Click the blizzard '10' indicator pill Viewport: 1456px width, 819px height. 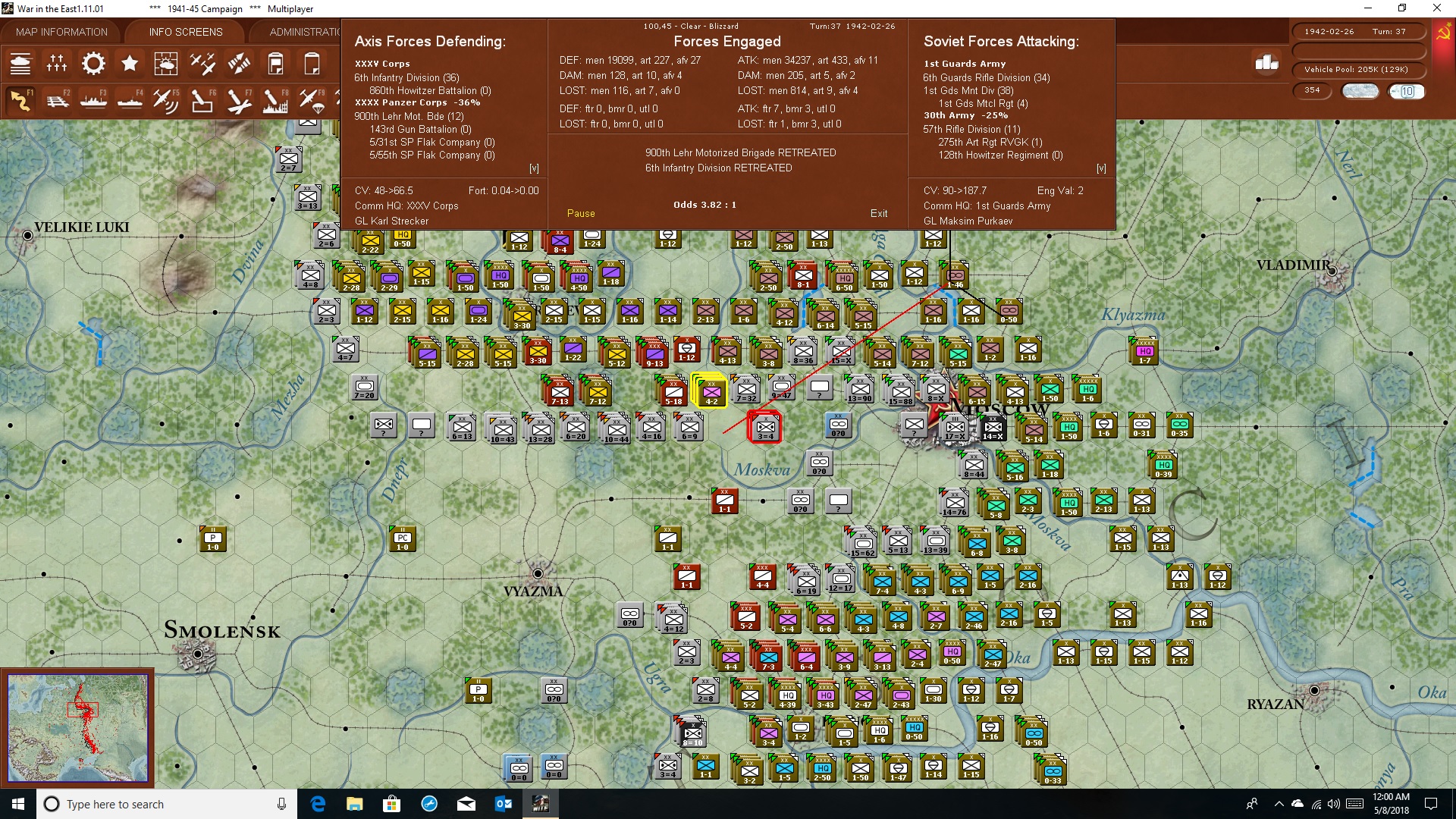1407,91
